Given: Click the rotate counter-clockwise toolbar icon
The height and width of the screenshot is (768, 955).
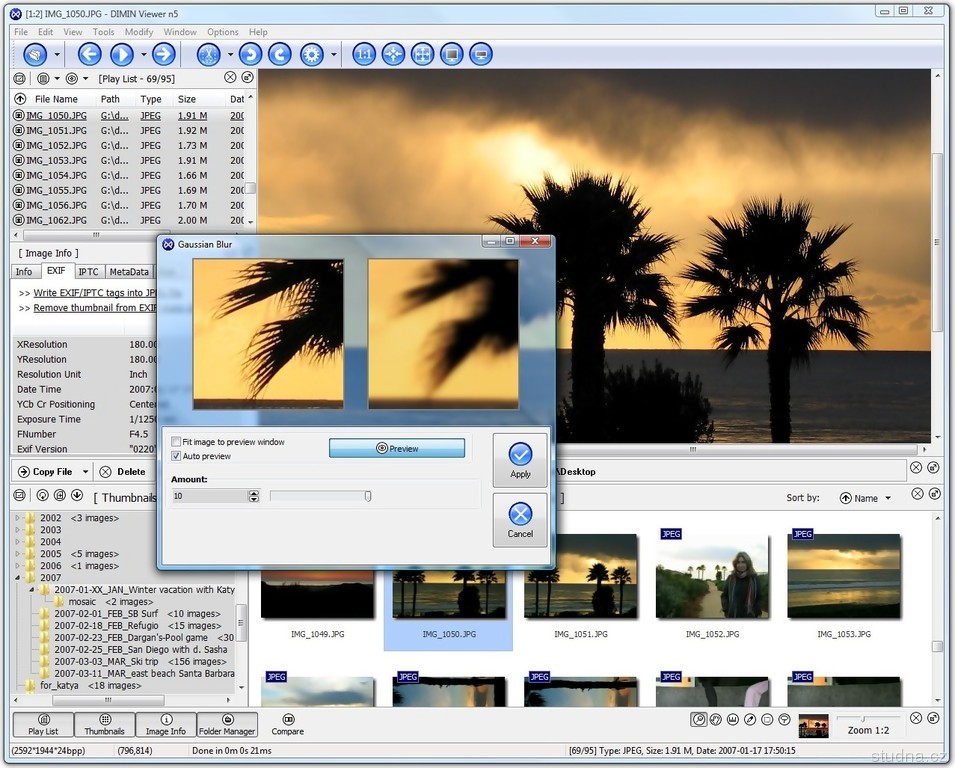Looking at the screenshot, I should [x=250, y=54].
